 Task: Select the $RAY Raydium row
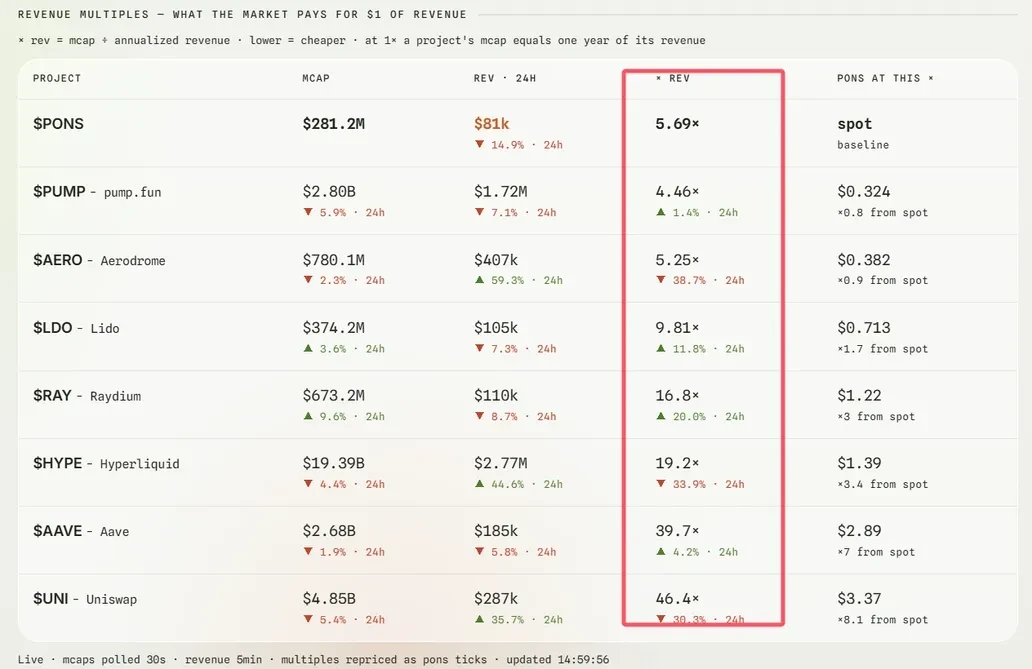coord(518,404)
